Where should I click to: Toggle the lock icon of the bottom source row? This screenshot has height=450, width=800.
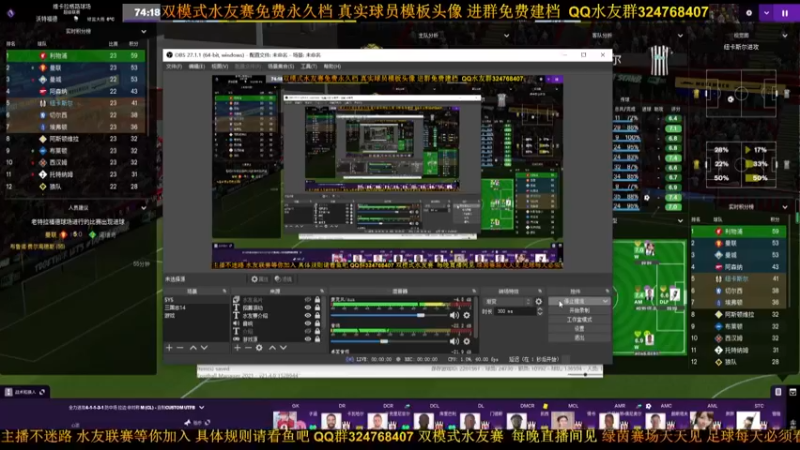pos(317,339)
